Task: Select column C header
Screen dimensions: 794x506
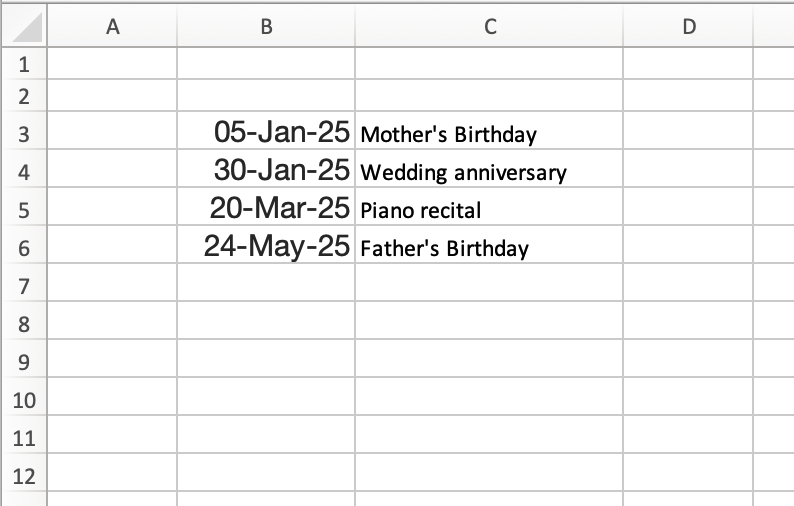Action: coord(489,26)
